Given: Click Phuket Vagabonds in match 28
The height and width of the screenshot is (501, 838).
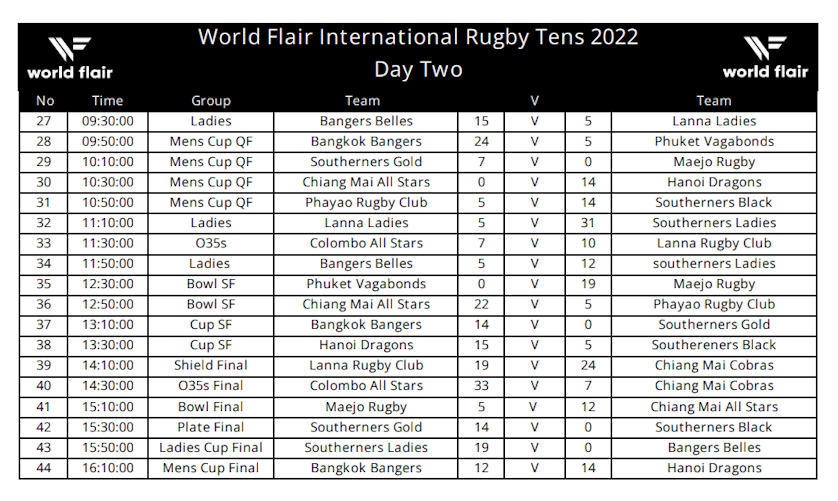Looking at the screenshot, I should [x=714, y=141].
